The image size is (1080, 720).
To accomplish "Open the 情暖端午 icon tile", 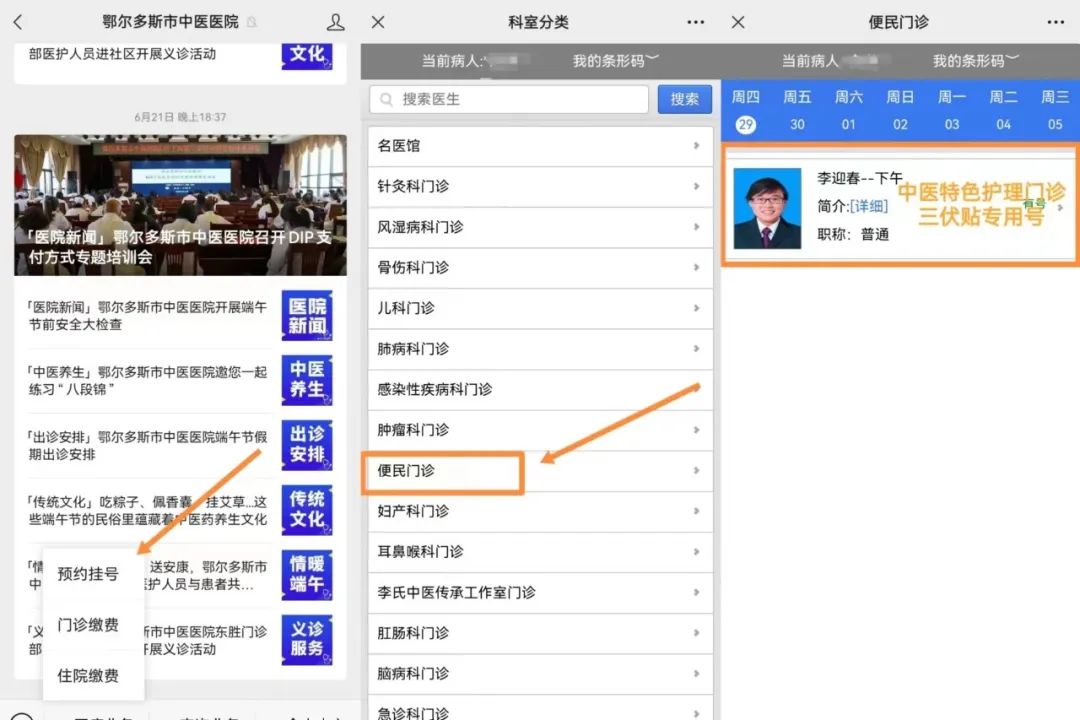I will tap(307, 575).
